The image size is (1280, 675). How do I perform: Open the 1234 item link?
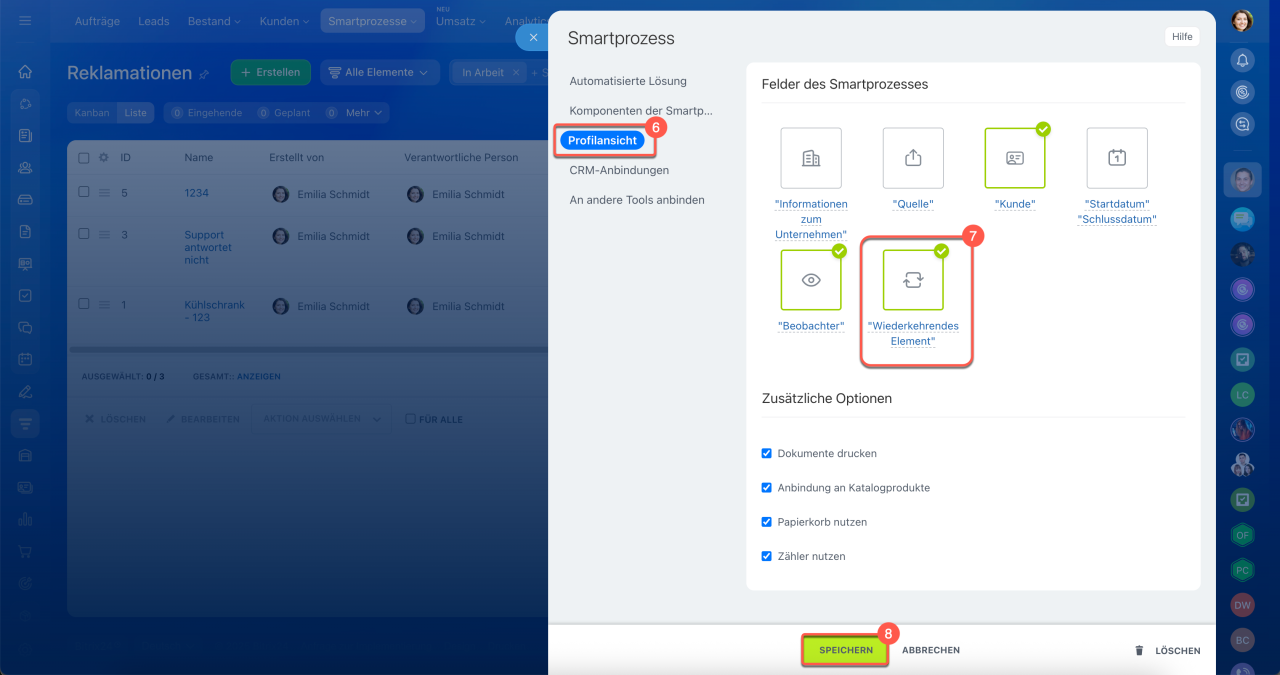pyautogui.click(x=197, y=193)
